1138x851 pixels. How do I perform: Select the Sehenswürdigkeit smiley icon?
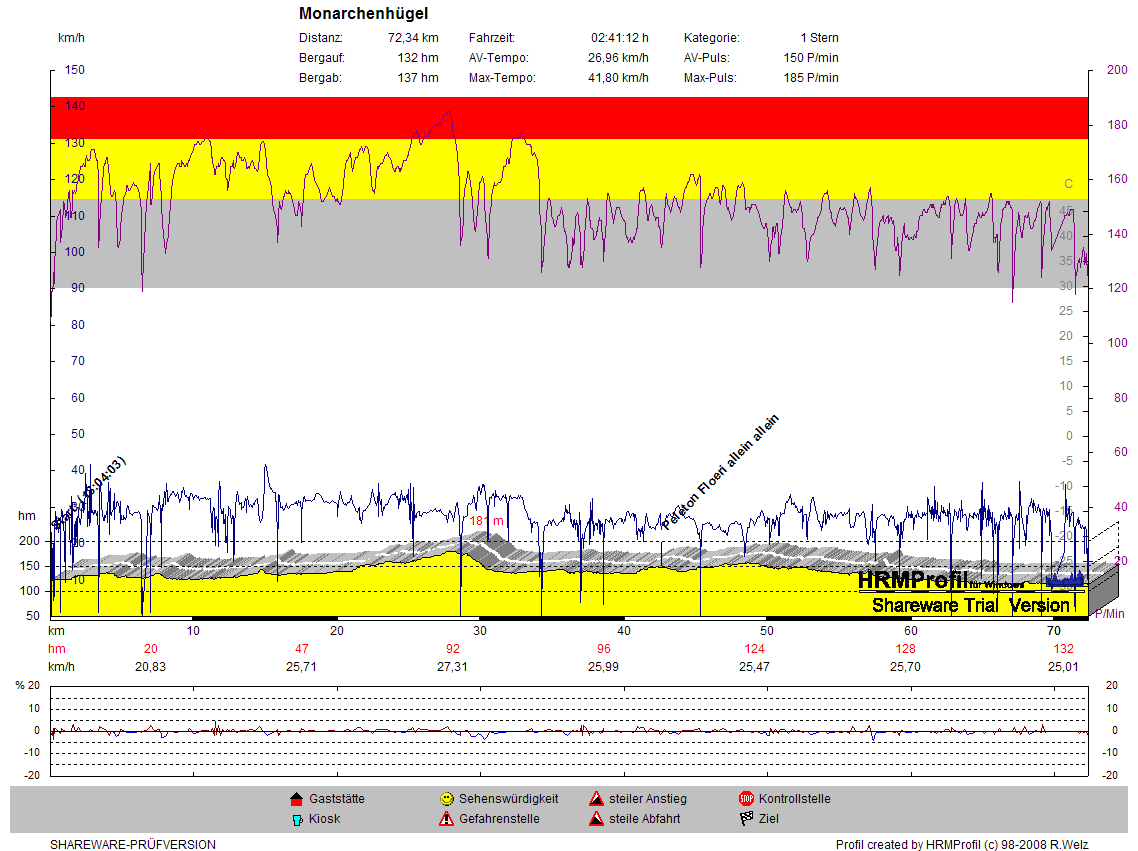pos(446,799)
